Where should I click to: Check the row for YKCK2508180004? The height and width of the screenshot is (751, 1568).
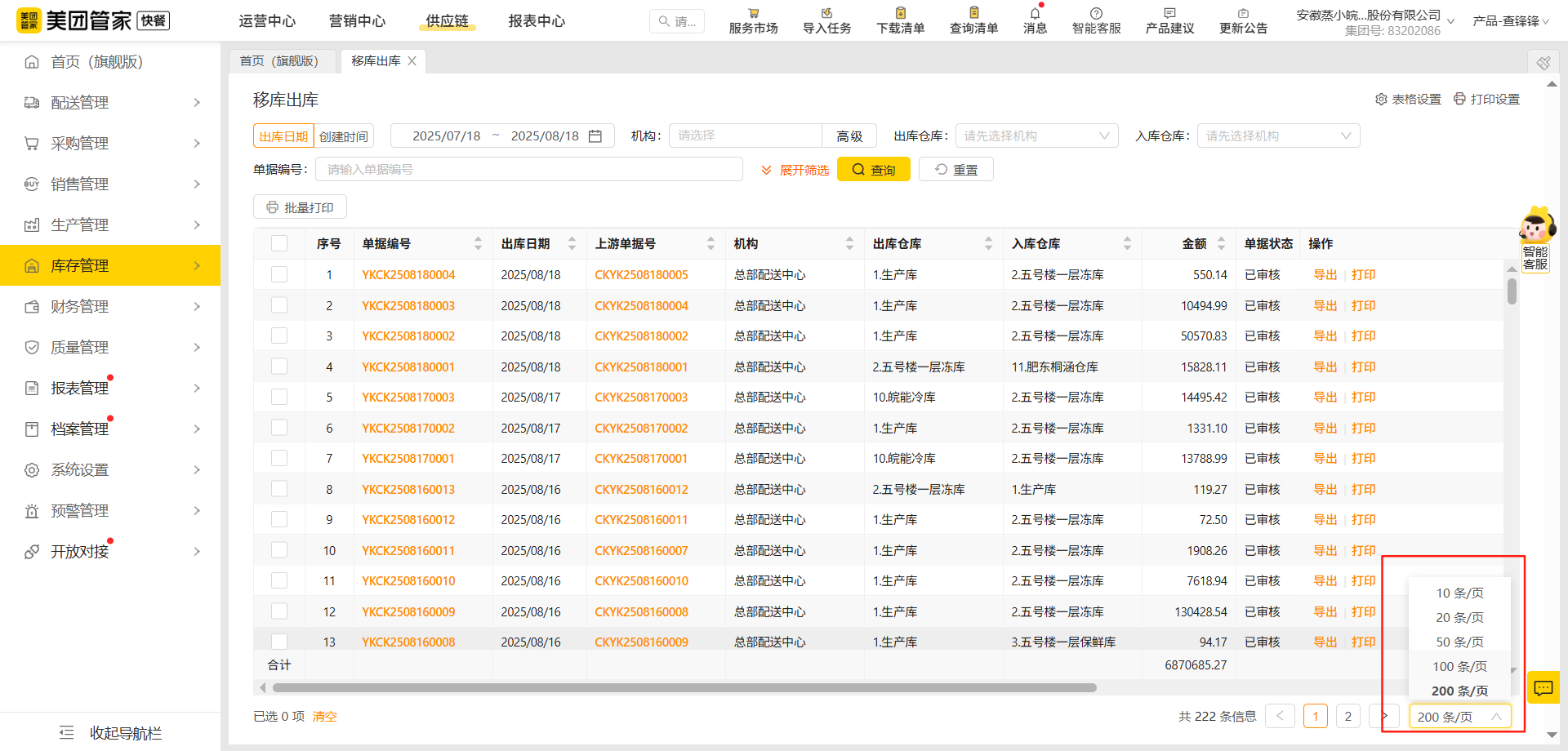coord(279,274)
